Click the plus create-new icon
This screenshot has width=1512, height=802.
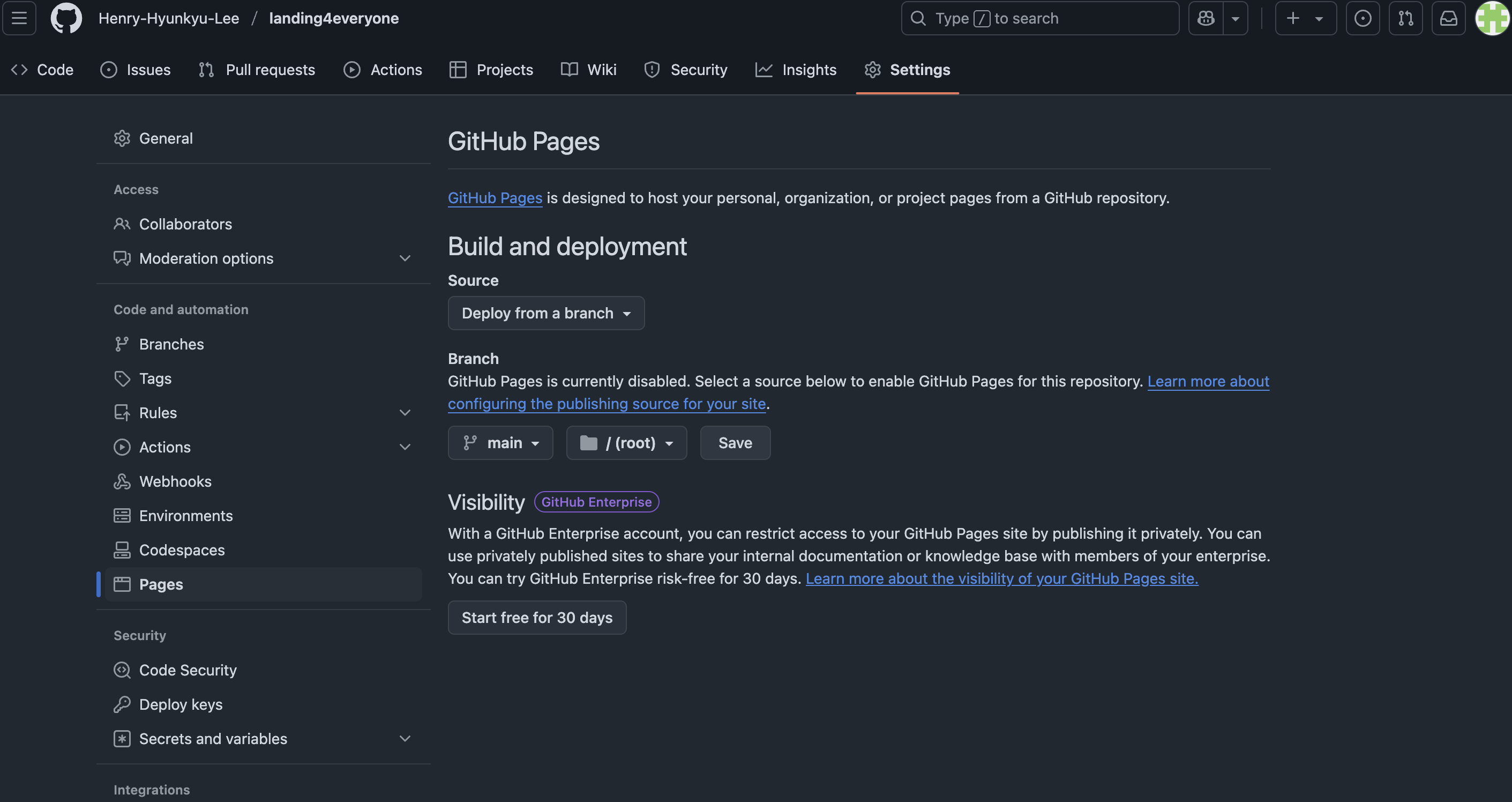(x=1292, y=18)
